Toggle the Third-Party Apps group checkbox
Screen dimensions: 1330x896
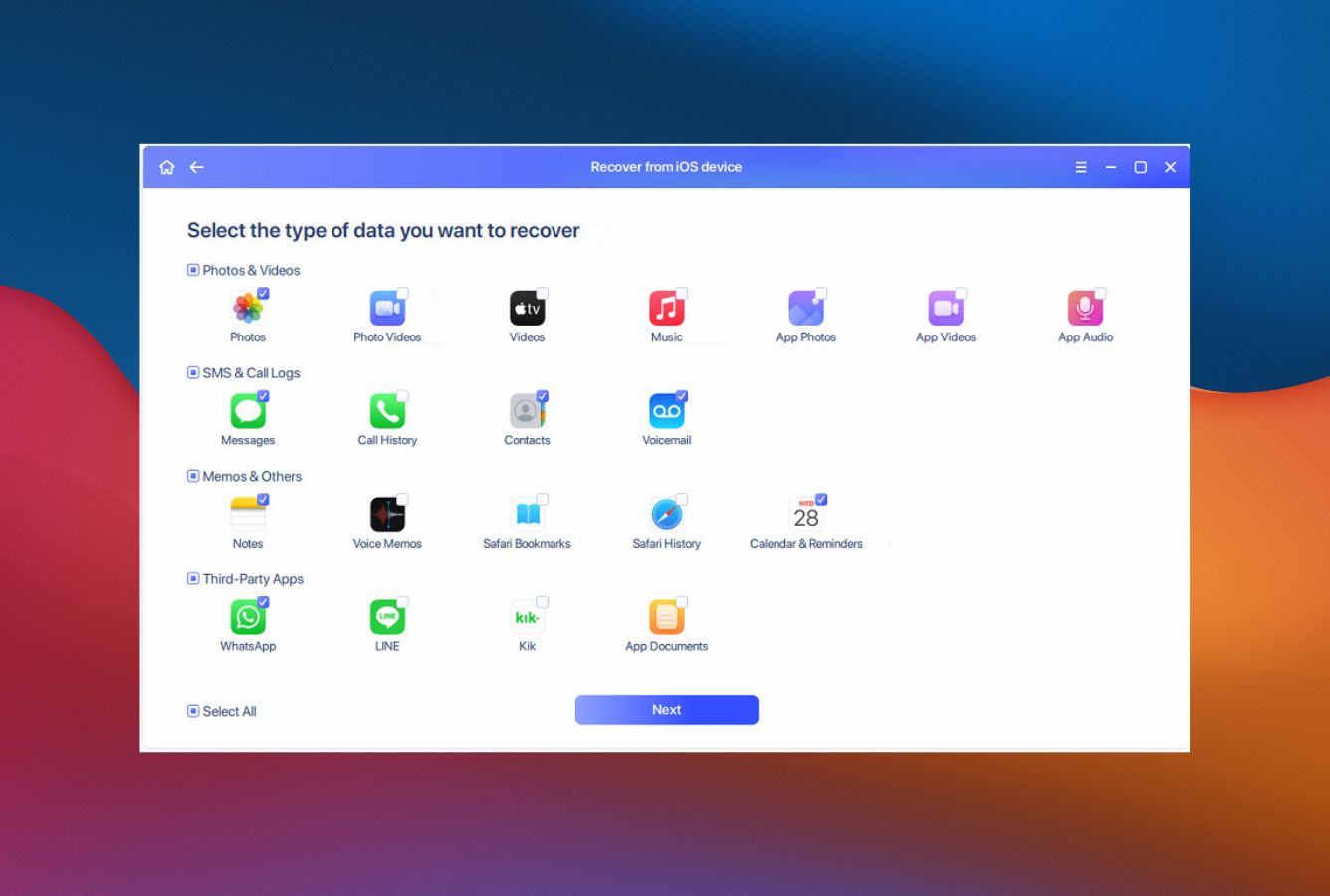[193, 578]
